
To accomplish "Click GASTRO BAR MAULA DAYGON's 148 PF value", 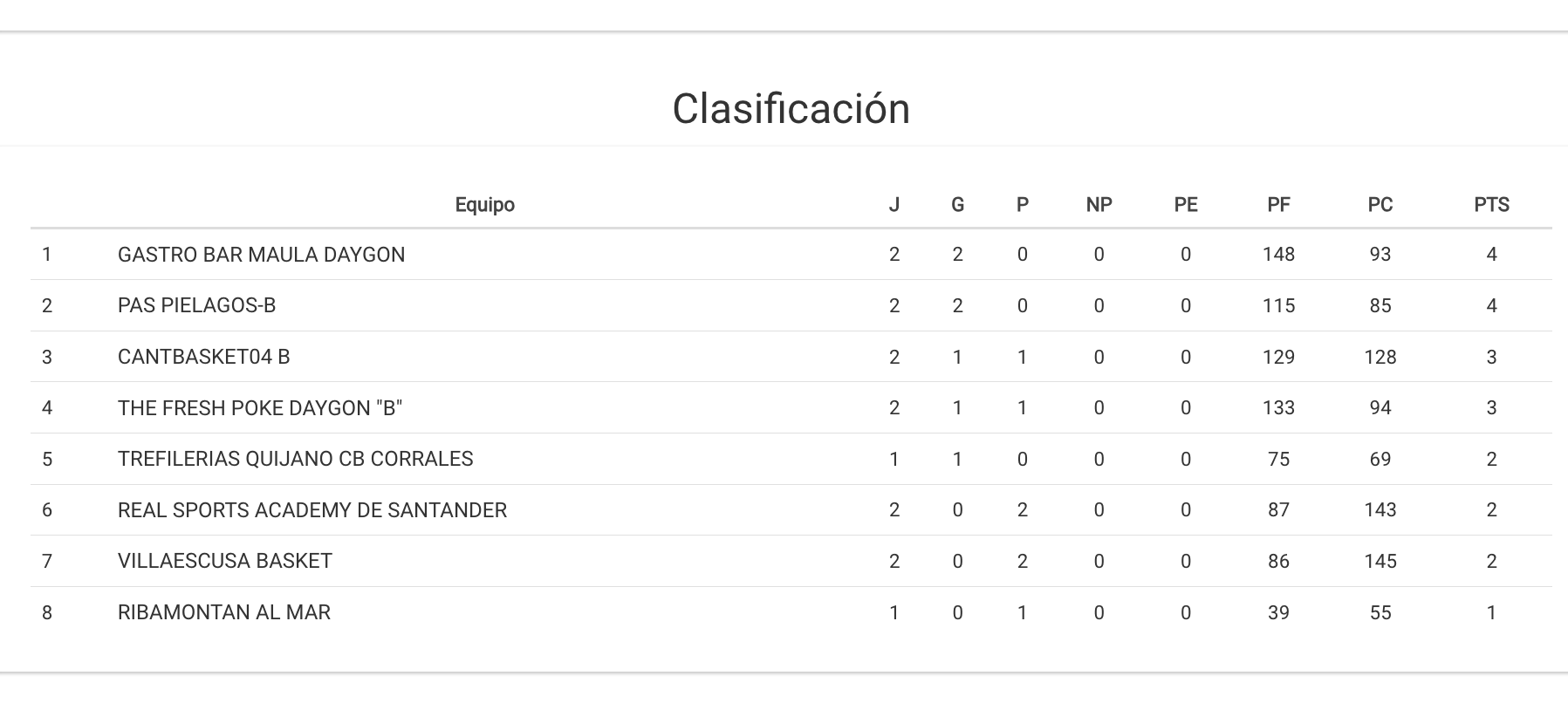I will point(1278,255).
